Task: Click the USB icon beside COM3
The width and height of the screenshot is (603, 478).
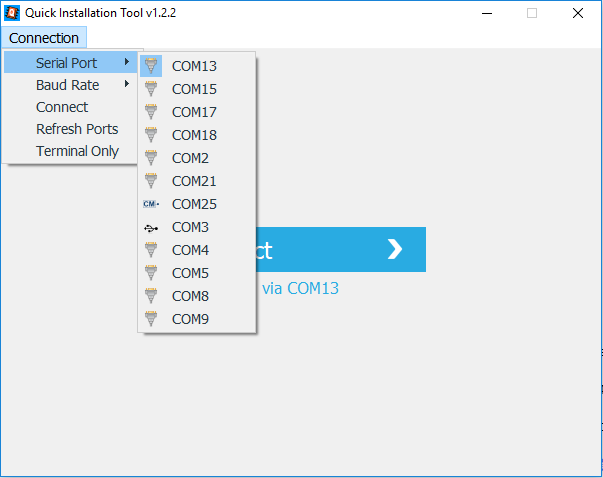Action: coord(151,227)
